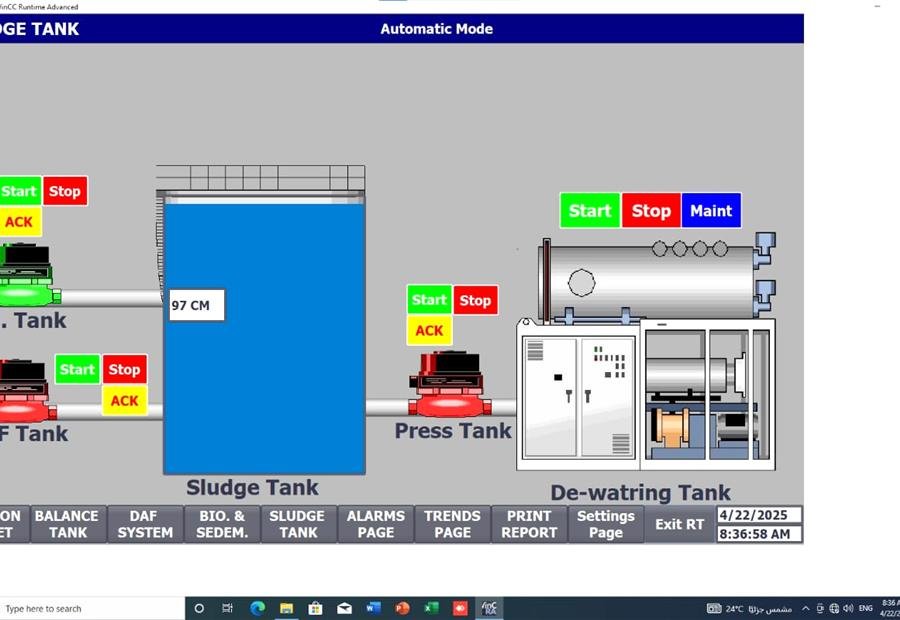Open File Explorer from taskbar
900x620 pixels.
click(x=286, y=608)
